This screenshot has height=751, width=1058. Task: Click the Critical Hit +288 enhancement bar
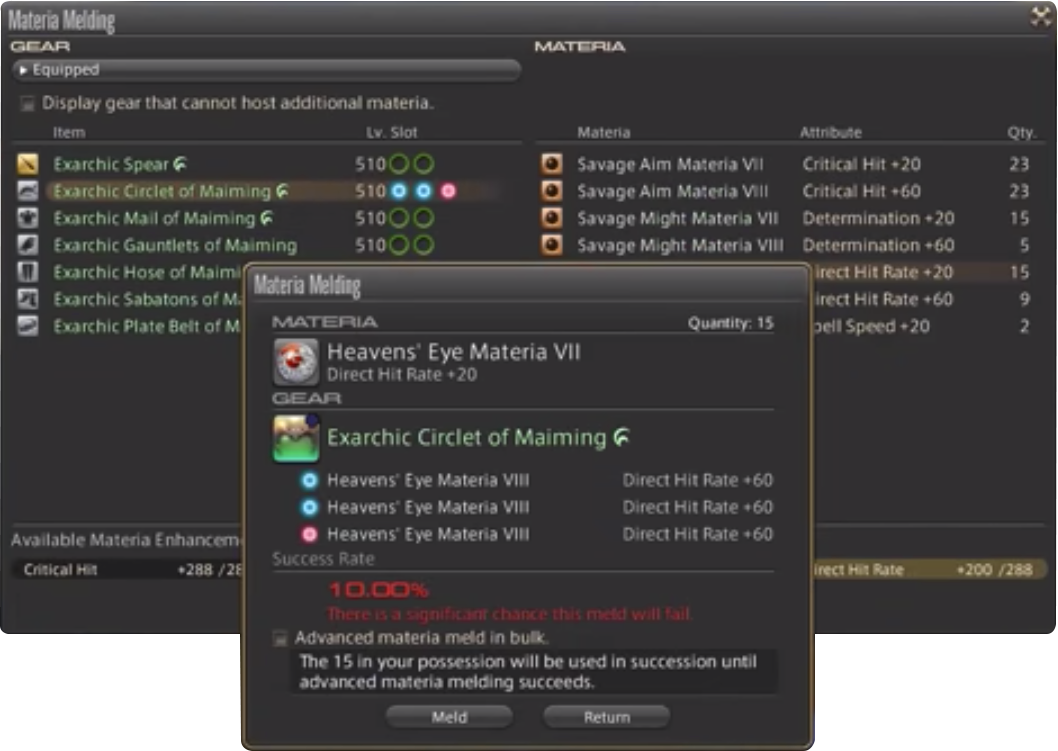[x=127, y=569]
